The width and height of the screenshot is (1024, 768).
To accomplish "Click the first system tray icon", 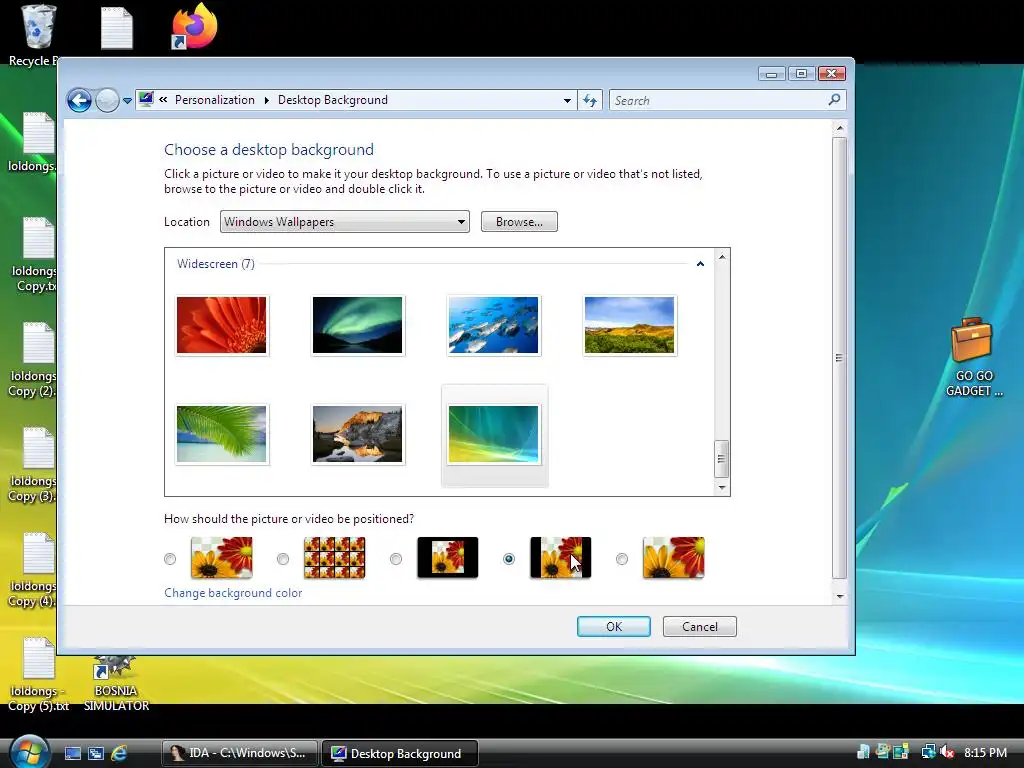I will coord(863,752).
